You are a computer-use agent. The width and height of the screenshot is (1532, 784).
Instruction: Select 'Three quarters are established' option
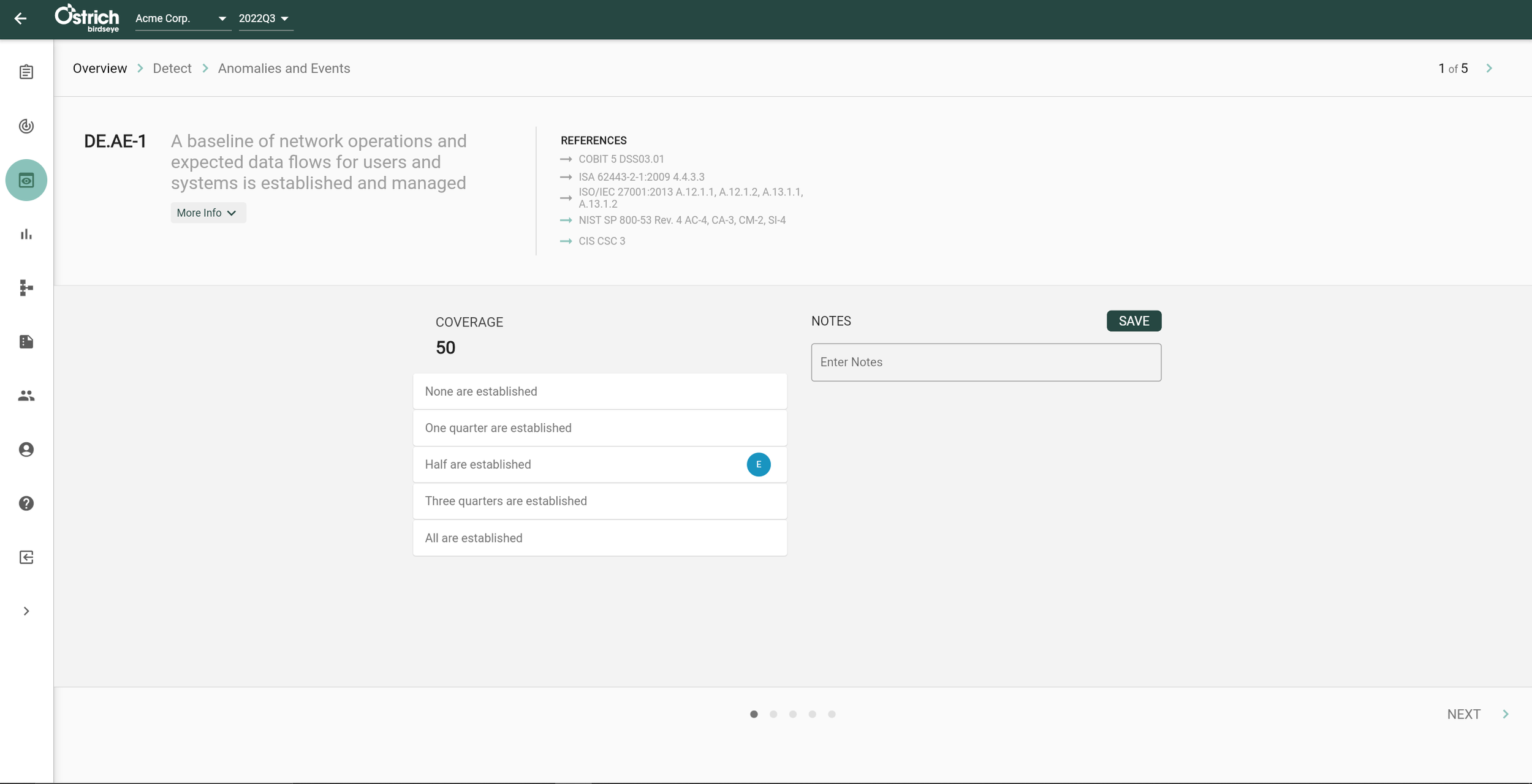click(599, 501)
